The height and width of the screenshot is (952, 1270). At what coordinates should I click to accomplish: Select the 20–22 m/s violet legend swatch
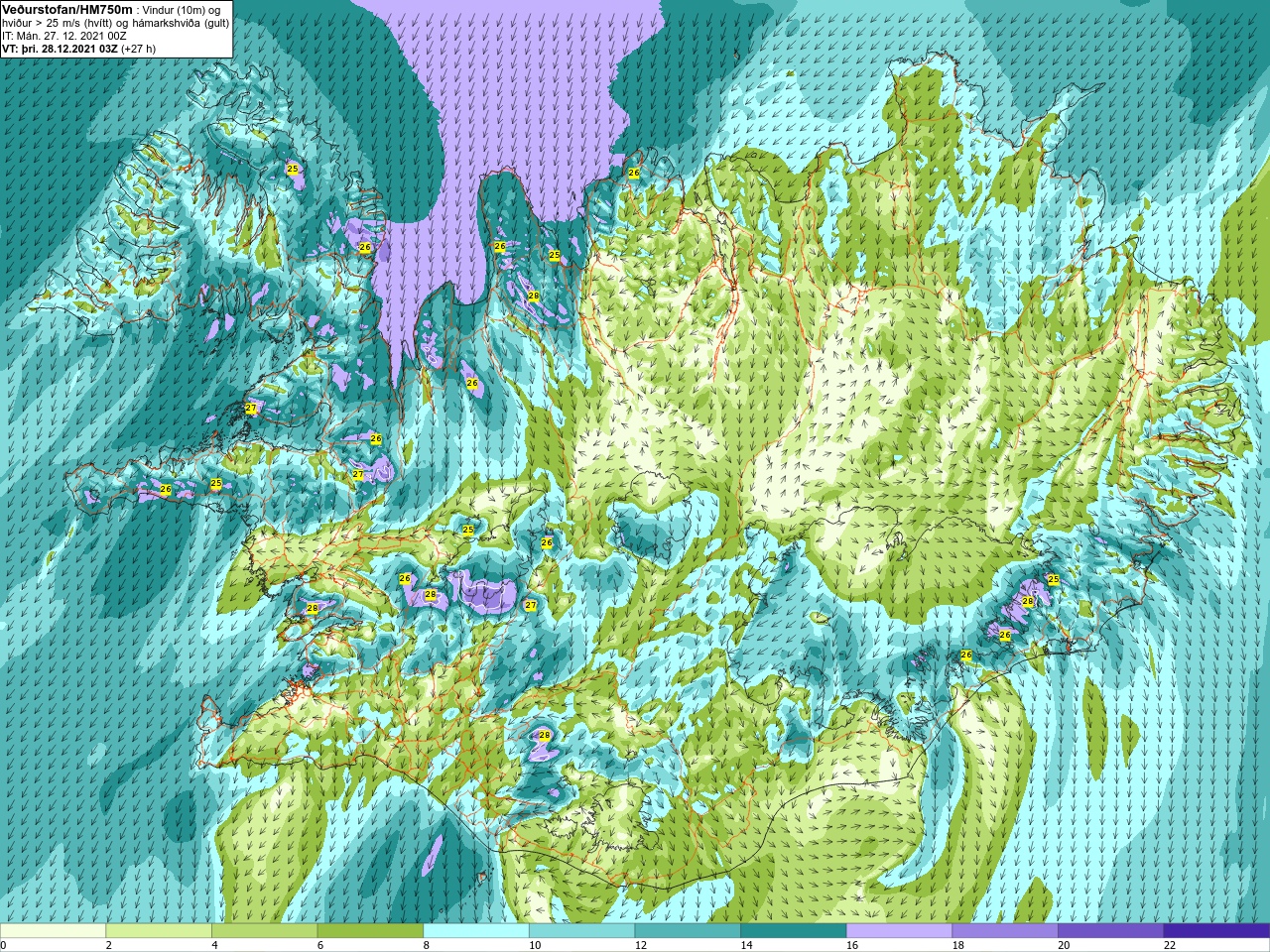(1110, 931)
